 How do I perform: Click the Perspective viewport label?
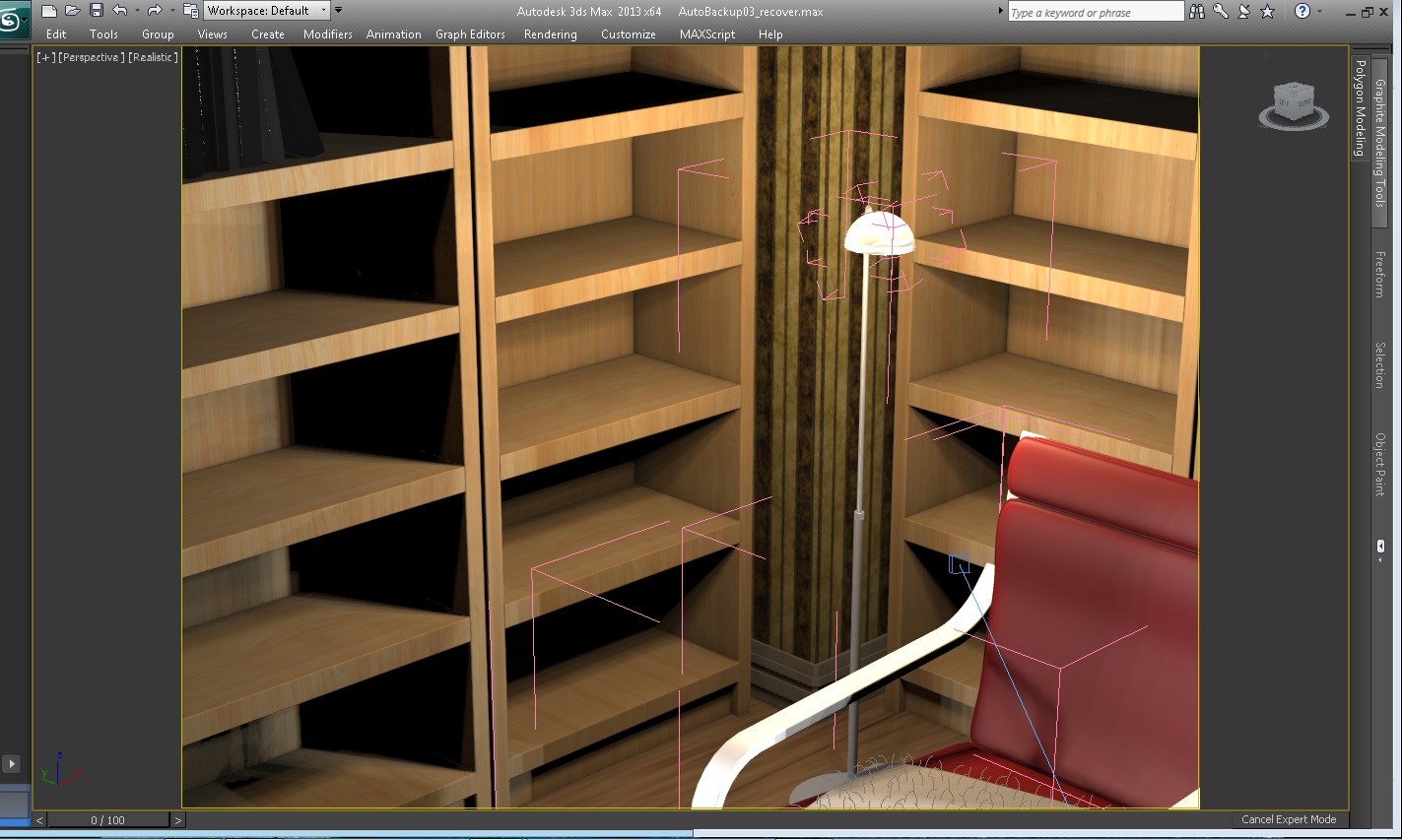click(92, 57)
